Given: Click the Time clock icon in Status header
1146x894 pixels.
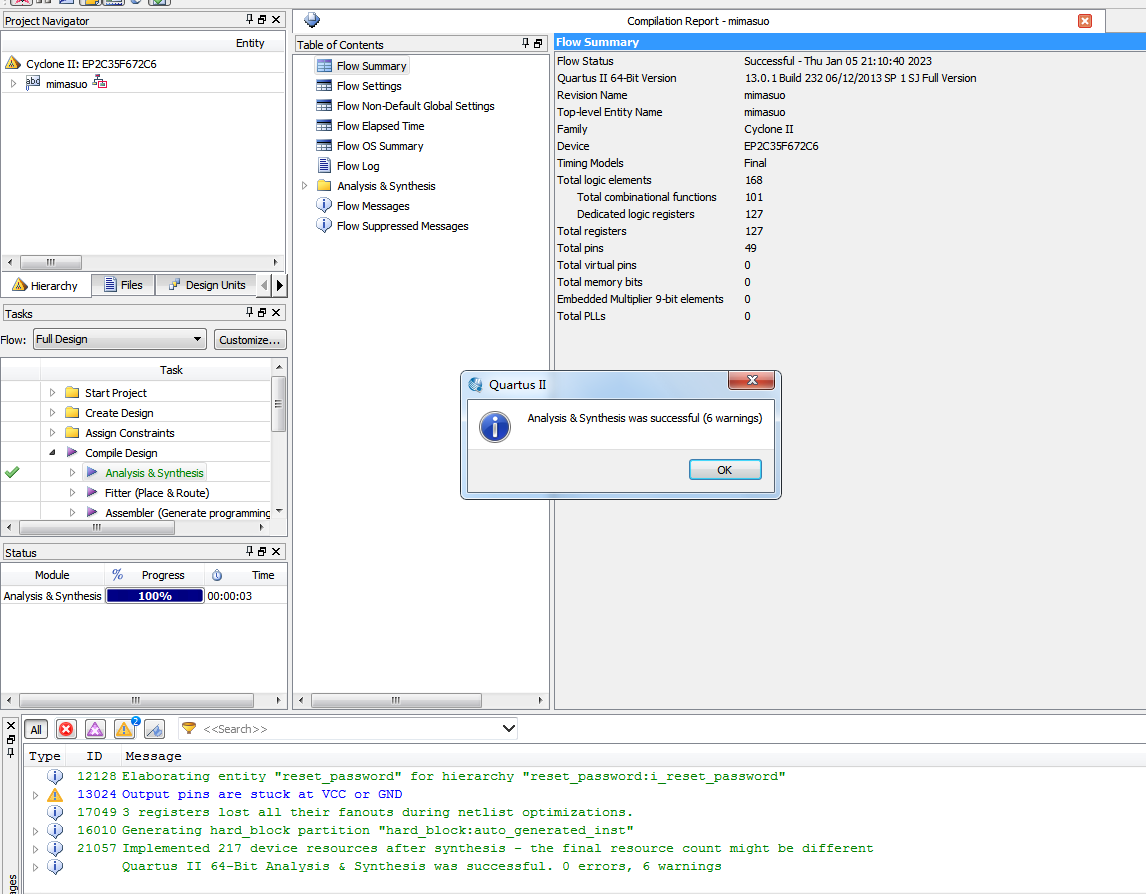Looking at the screenshot, I should (x=217, y=575).
